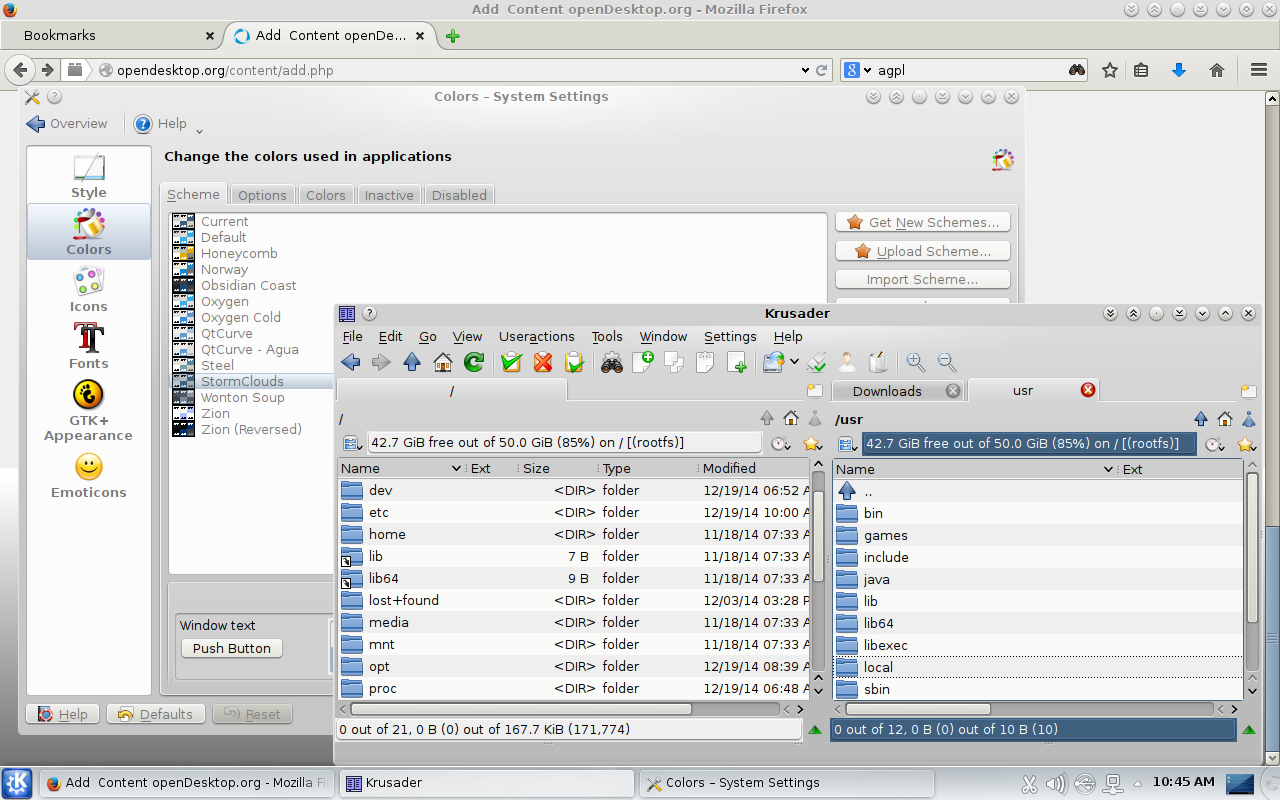Click the Firefox bookmark star icon
Viewport: 1280px width, 800px height.
(x=1109, y=70)
